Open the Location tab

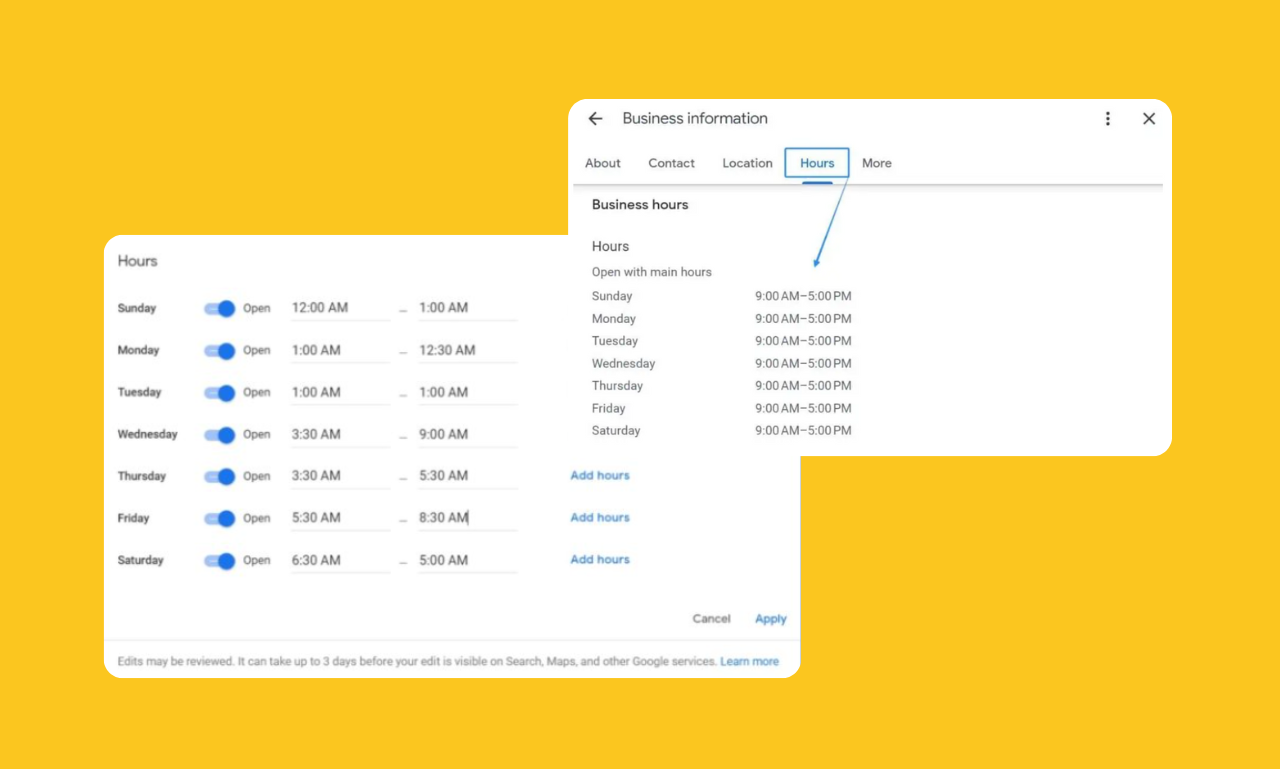click(x=747, y=163)
